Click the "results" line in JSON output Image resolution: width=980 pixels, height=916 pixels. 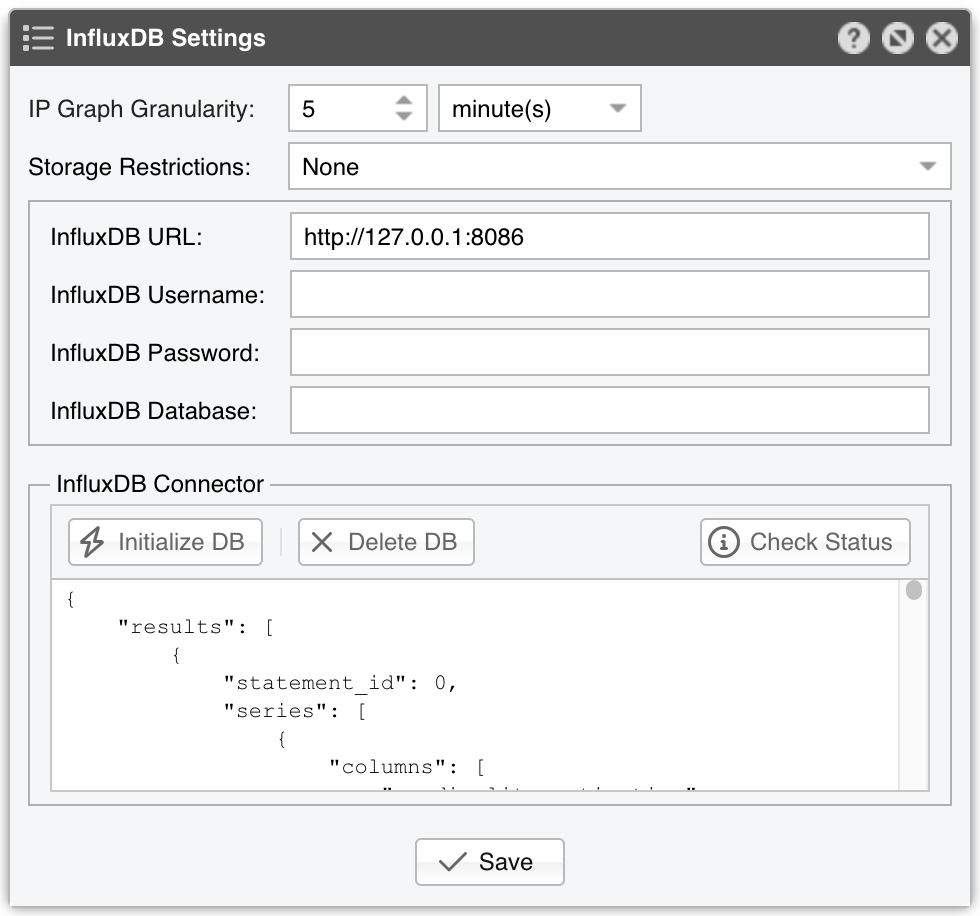tap(196, 627)
